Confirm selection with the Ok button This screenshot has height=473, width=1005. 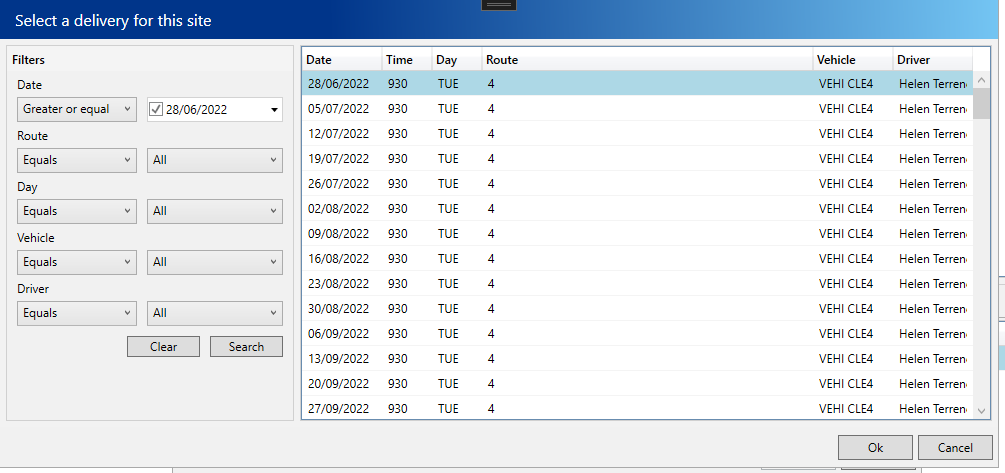(x=875, y=447)
